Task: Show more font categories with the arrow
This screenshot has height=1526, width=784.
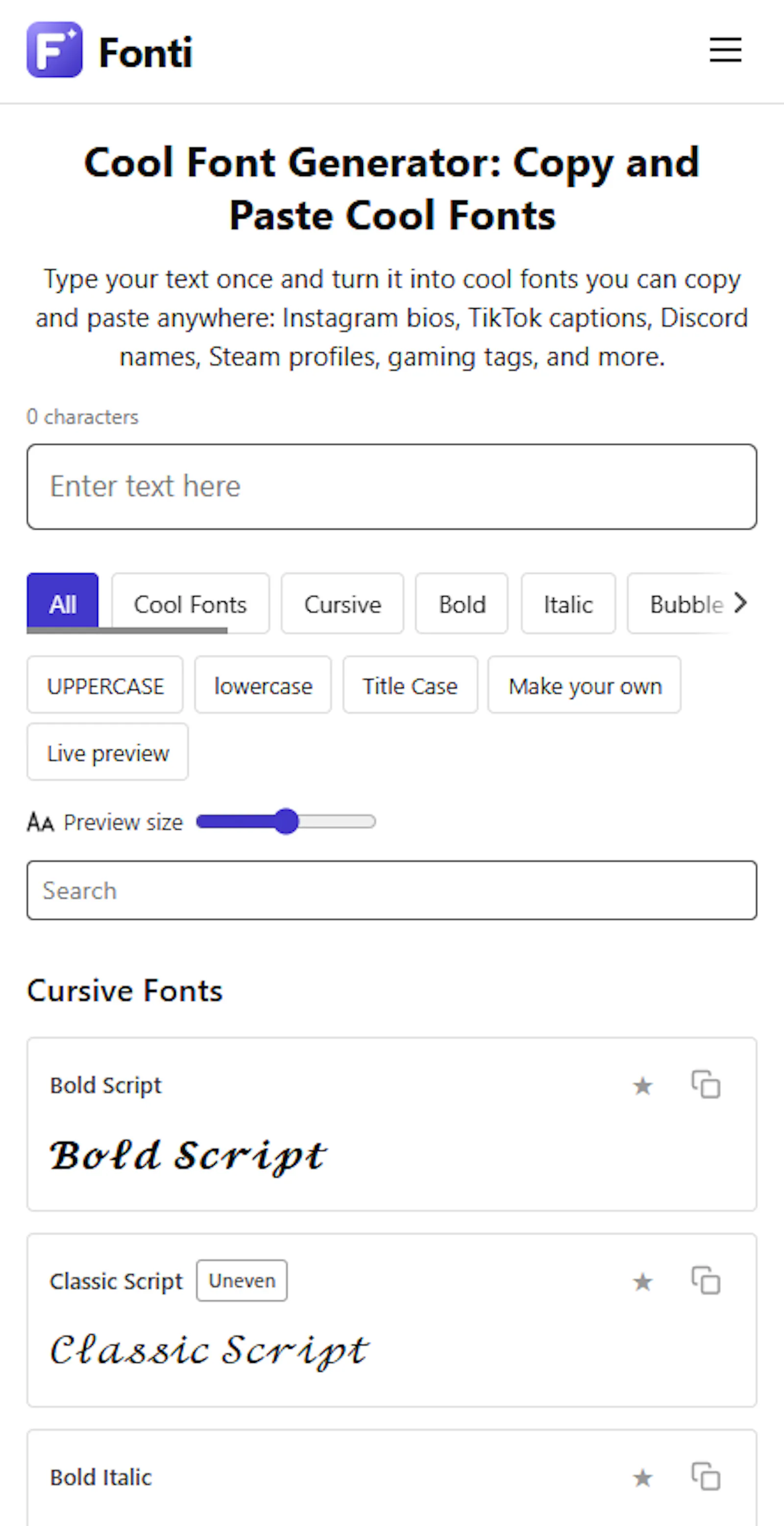Action: click(x=740, y=603)
